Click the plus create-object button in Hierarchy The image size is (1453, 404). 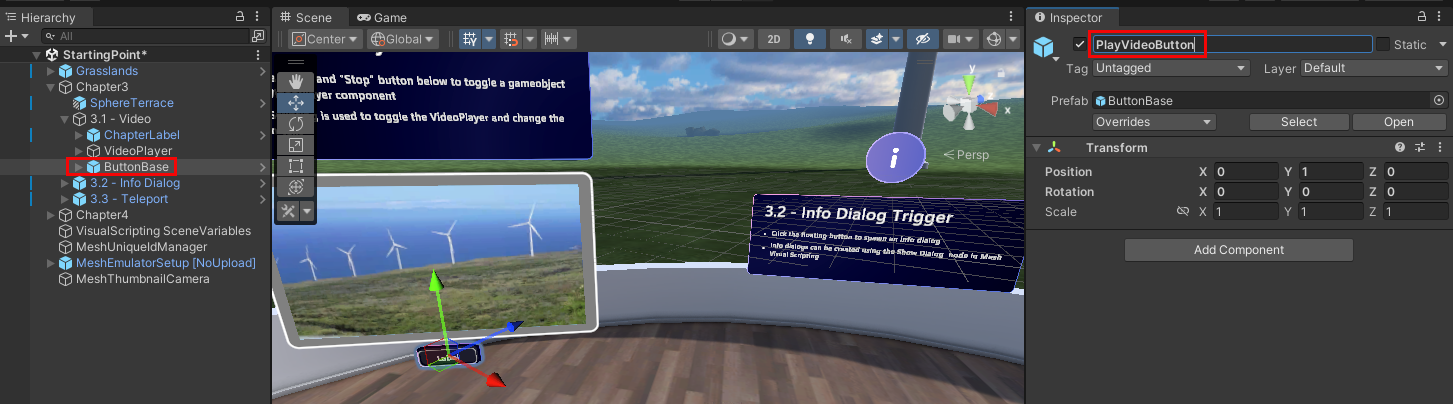pos(10,35)
